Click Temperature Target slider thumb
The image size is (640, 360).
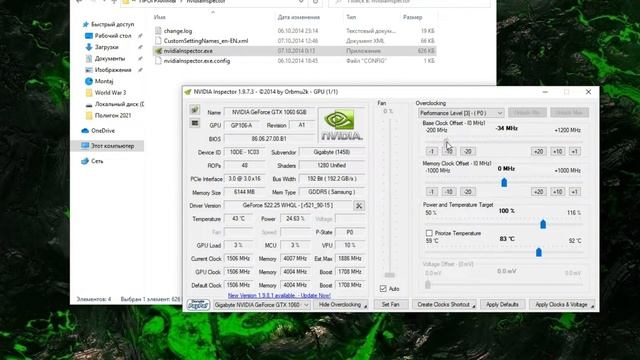(x=539, y=252)
